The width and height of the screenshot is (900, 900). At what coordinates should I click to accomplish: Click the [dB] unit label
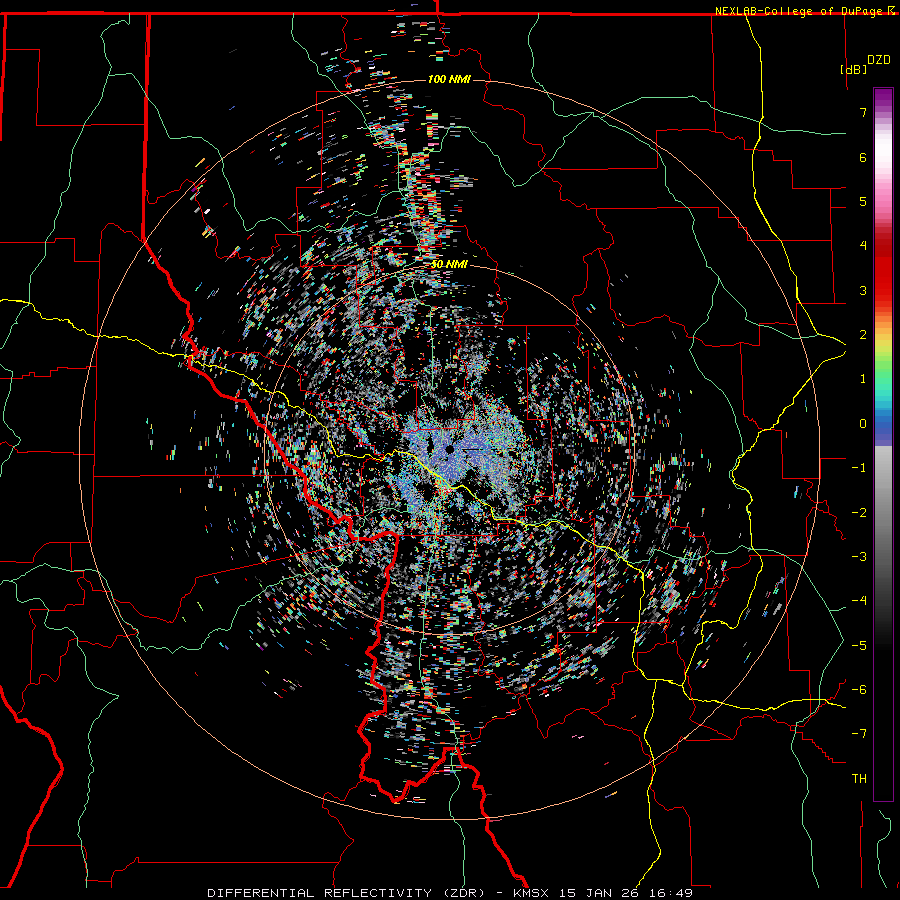click(853, 69)
